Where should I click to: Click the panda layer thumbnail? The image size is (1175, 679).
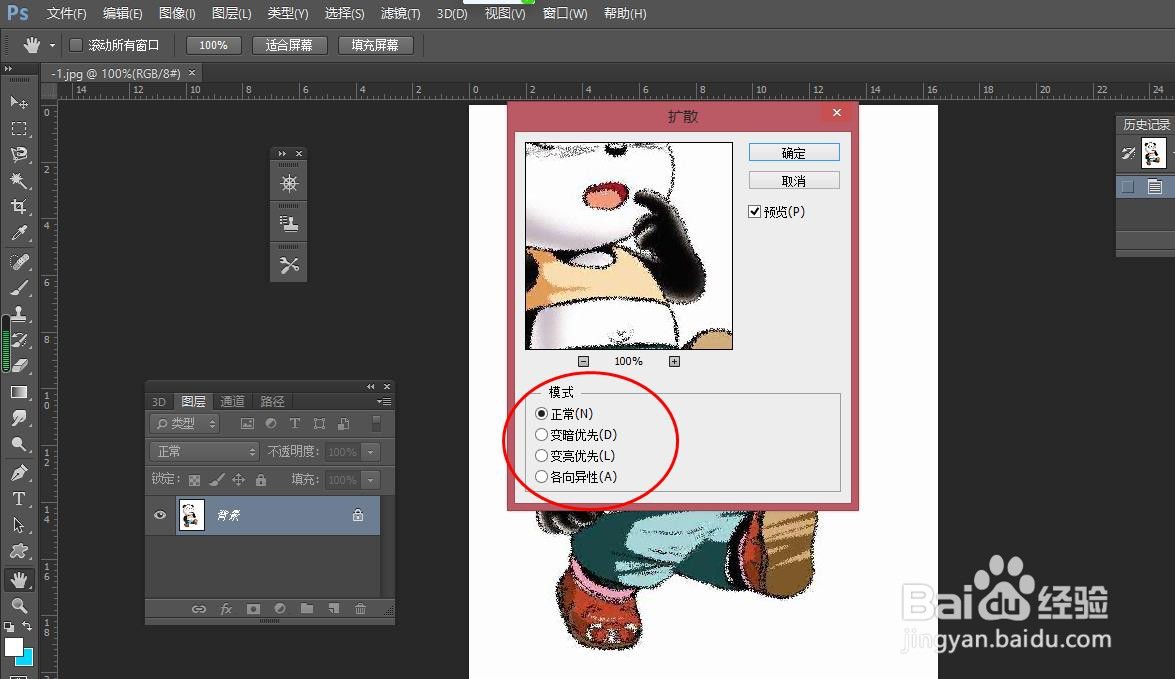tap(191, 515)
